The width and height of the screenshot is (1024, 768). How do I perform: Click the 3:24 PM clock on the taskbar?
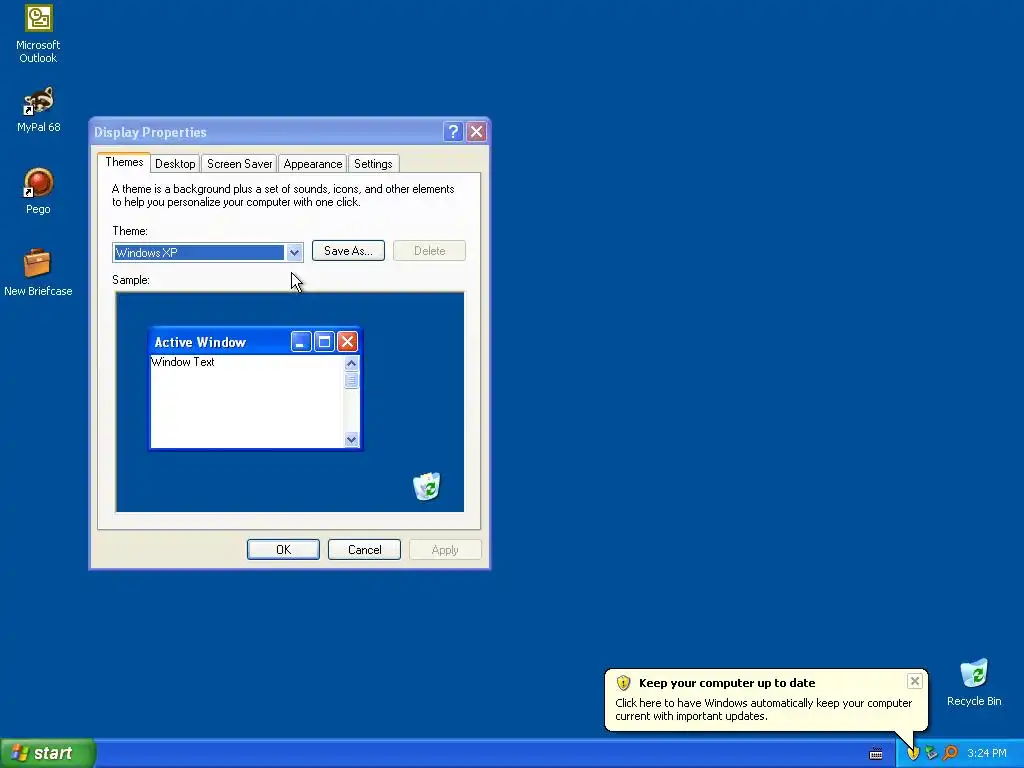click(987, 753)
